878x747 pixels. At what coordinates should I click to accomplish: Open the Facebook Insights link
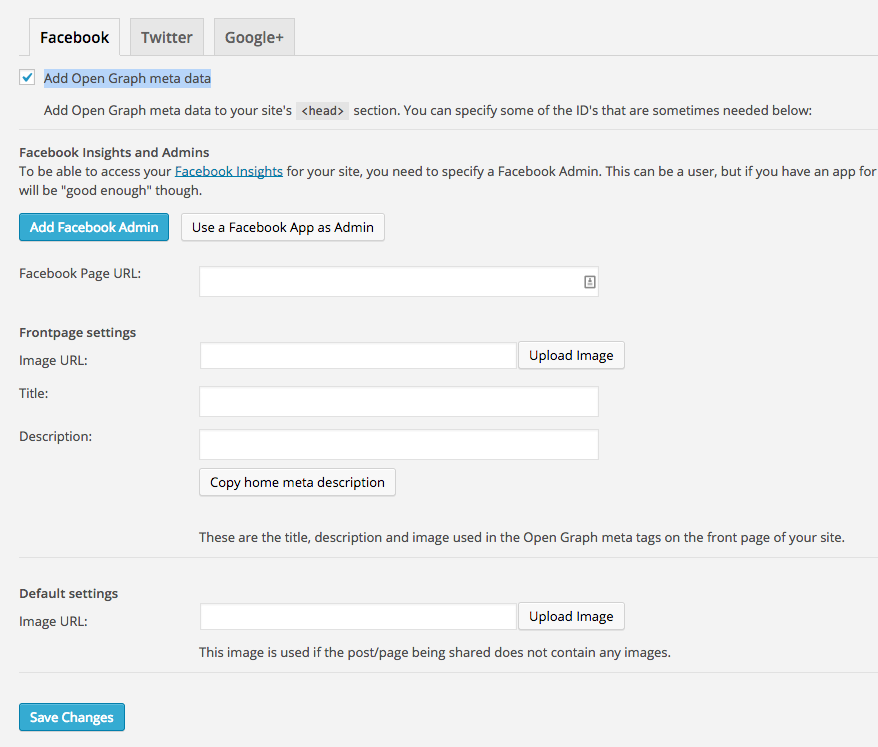click(228, 171)
